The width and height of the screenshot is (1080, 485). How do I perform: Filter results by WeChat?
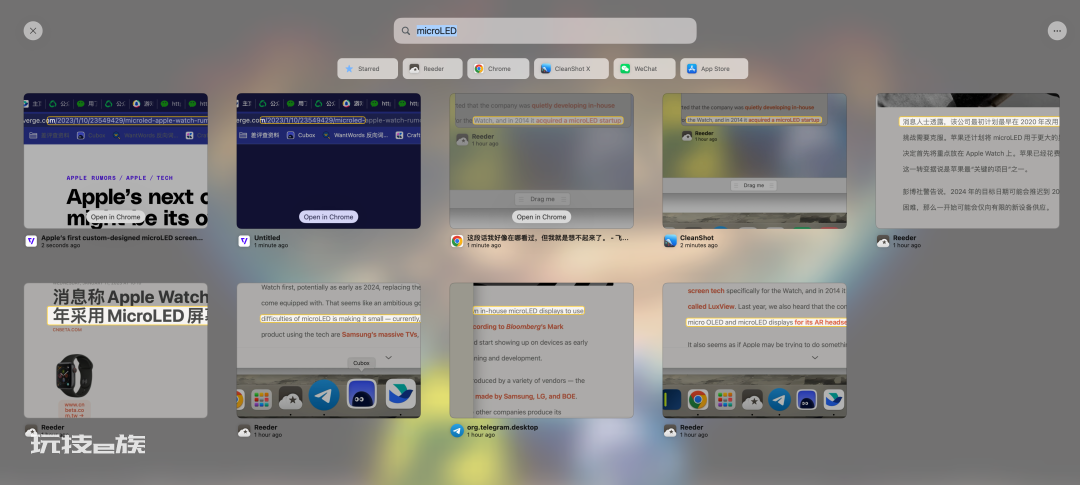(x=644, y=69)
